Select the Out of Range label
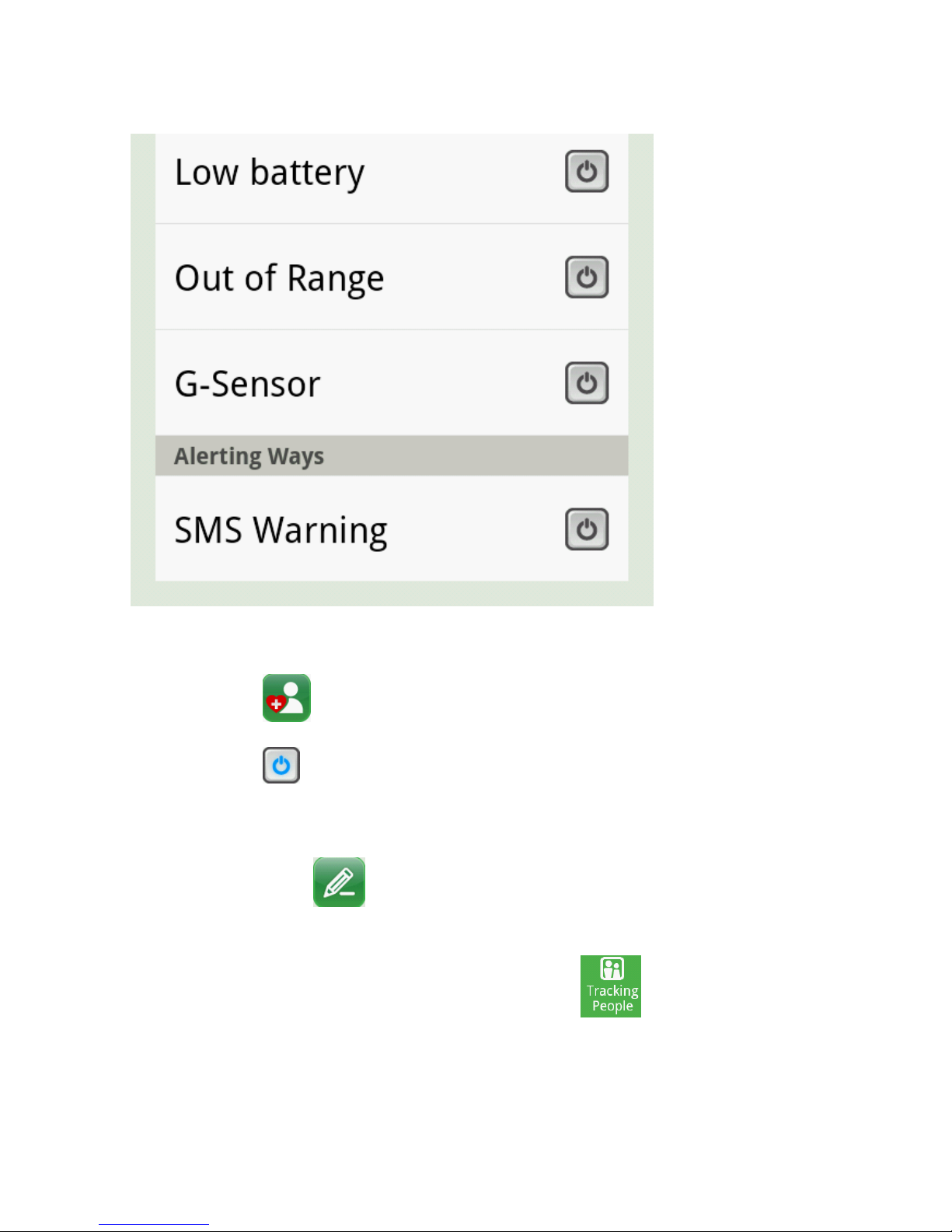The image size is (952, 1232). pos(280,278)
